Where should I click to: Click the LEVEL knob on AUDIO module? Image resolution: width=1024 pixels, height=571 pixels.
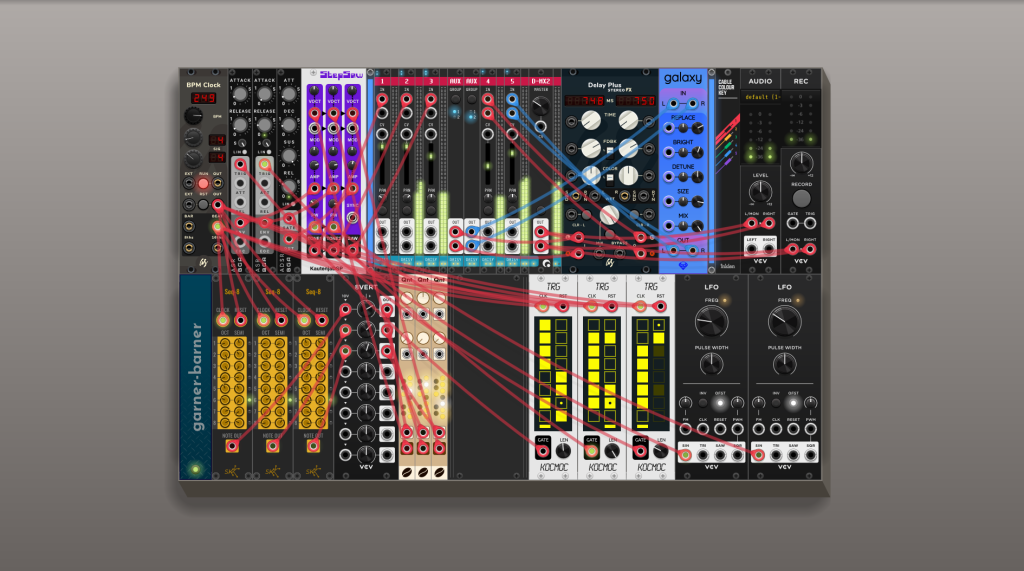click(760, 191)
